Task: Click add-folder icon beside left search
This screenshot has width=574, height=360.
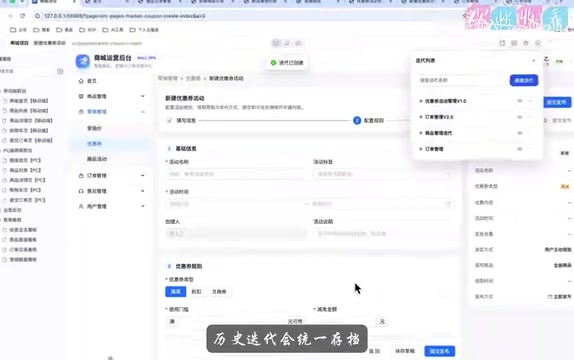Action: point(60,71)
